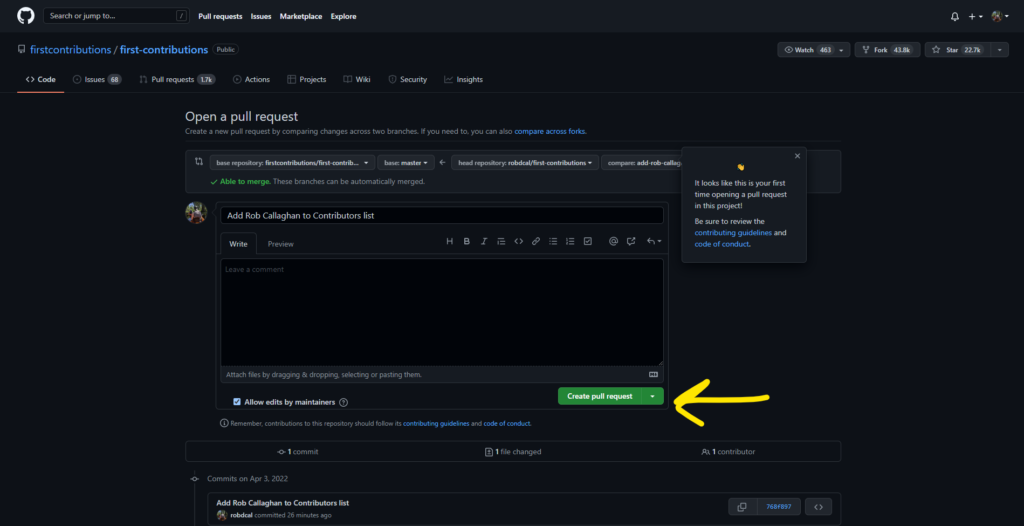Insert a heading with the H icon
The image size is (1024, 526).
(x=449, y=241)
